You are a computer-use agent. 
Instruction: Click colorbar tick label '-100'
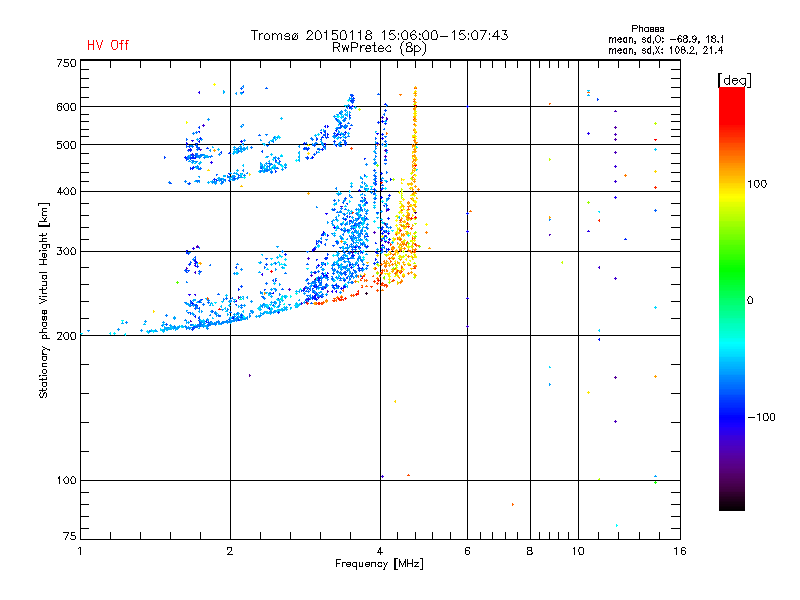coord(761,417)
